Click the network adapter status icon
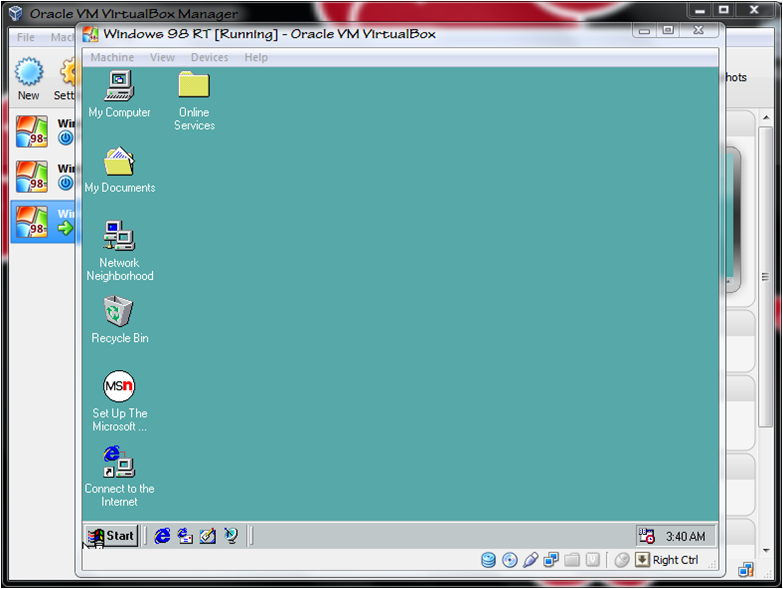Image resolution: width=783 pixels, height=589 pixels. click(x=551, y=560)
